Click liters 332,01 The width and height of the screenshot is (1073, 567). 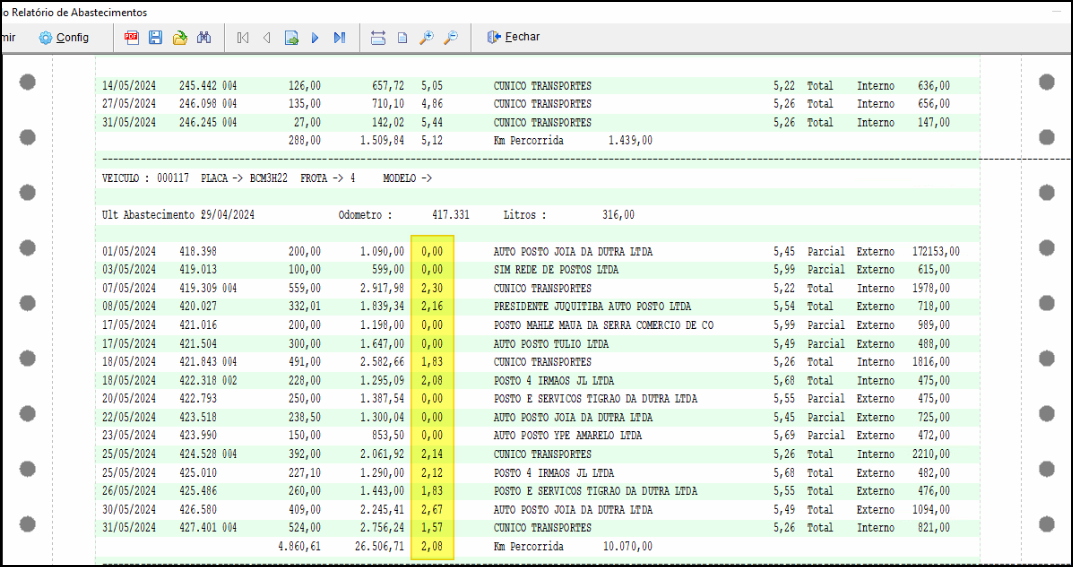(x=305, y=306)
